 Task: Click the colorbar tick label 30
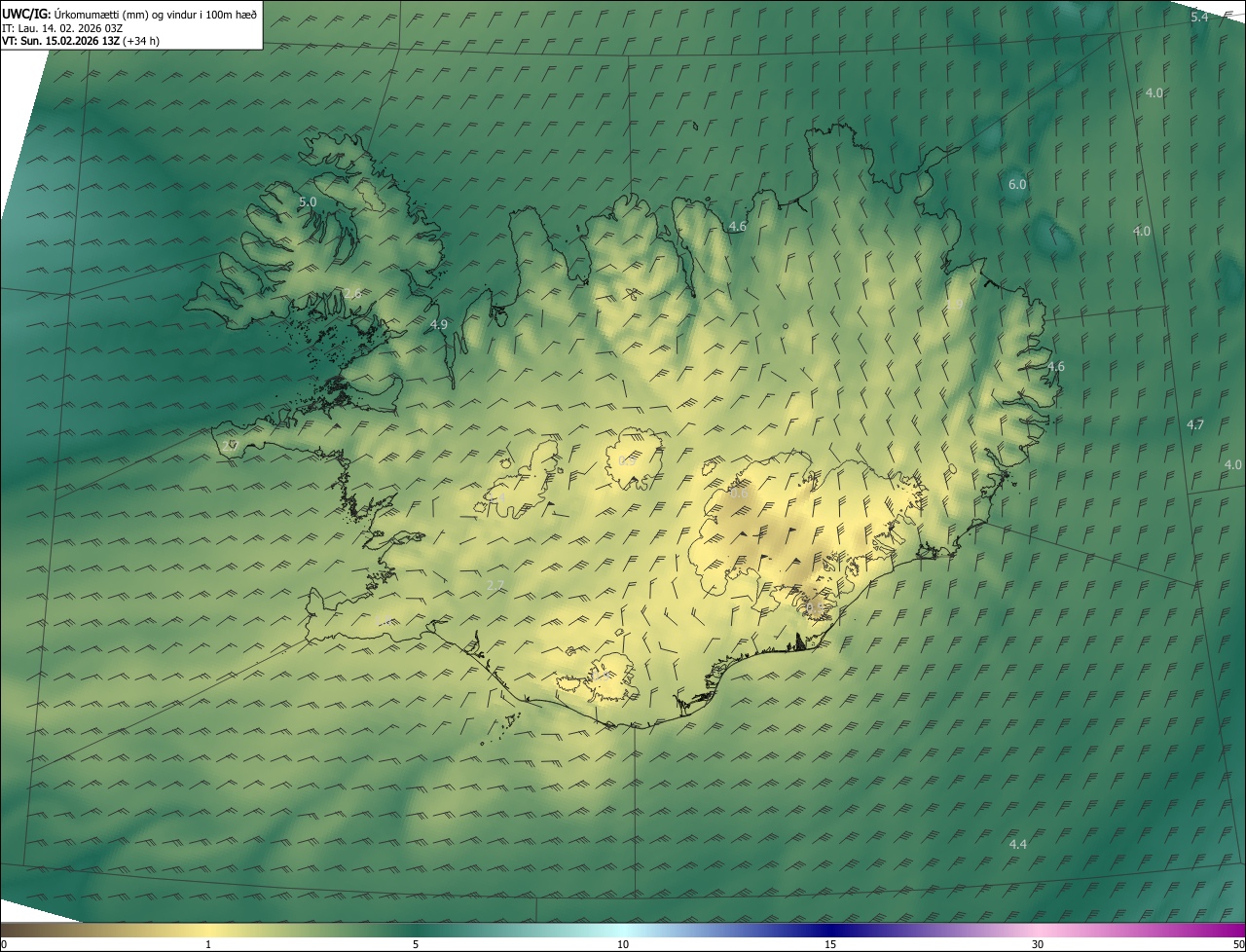(x=1038, y=944)
